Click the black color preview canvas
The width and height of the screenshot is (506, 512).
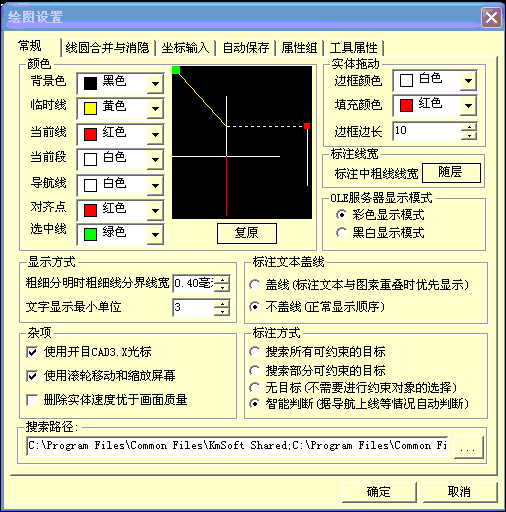(x=242, y=142)
